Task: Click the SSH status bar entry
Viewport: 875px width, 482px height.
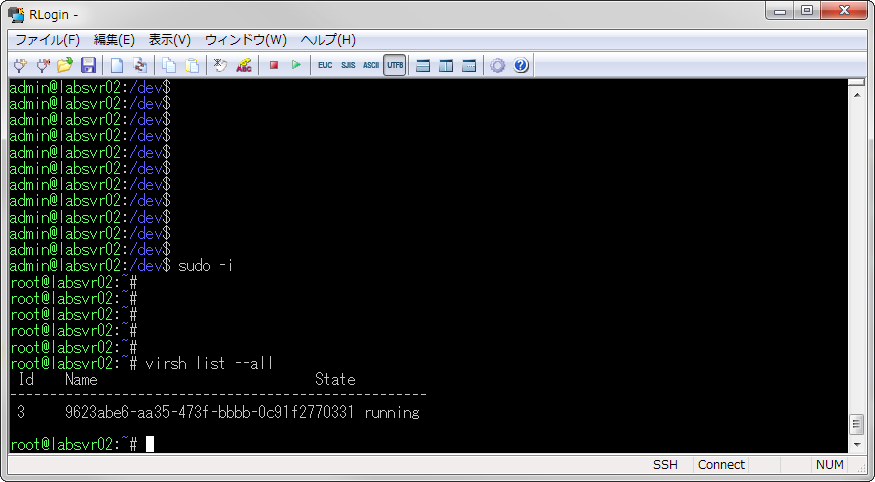Action: coord(665,465)
